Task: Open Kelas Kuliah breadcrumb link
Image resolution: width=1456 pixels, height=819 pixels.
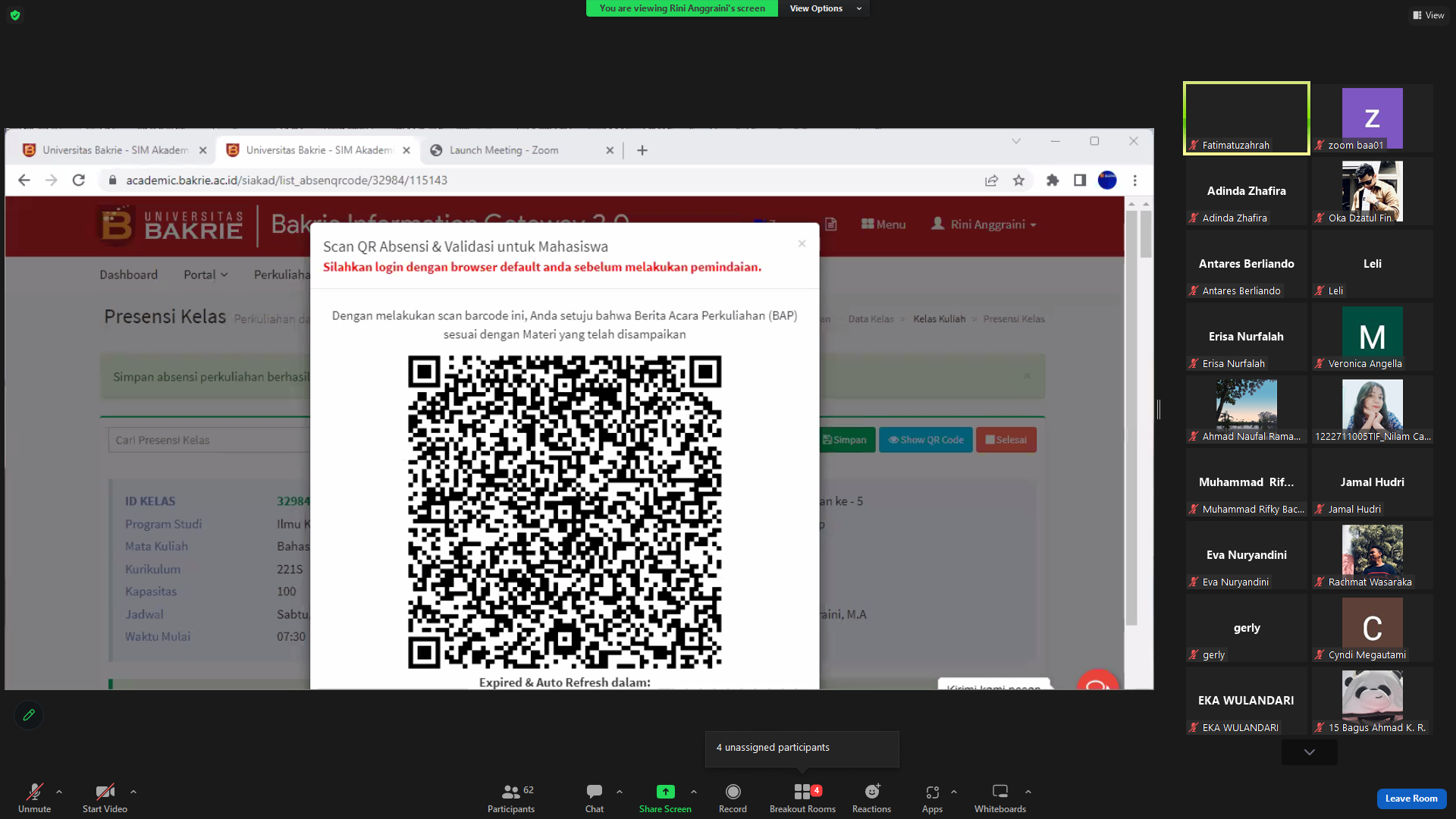Action: 939,319
